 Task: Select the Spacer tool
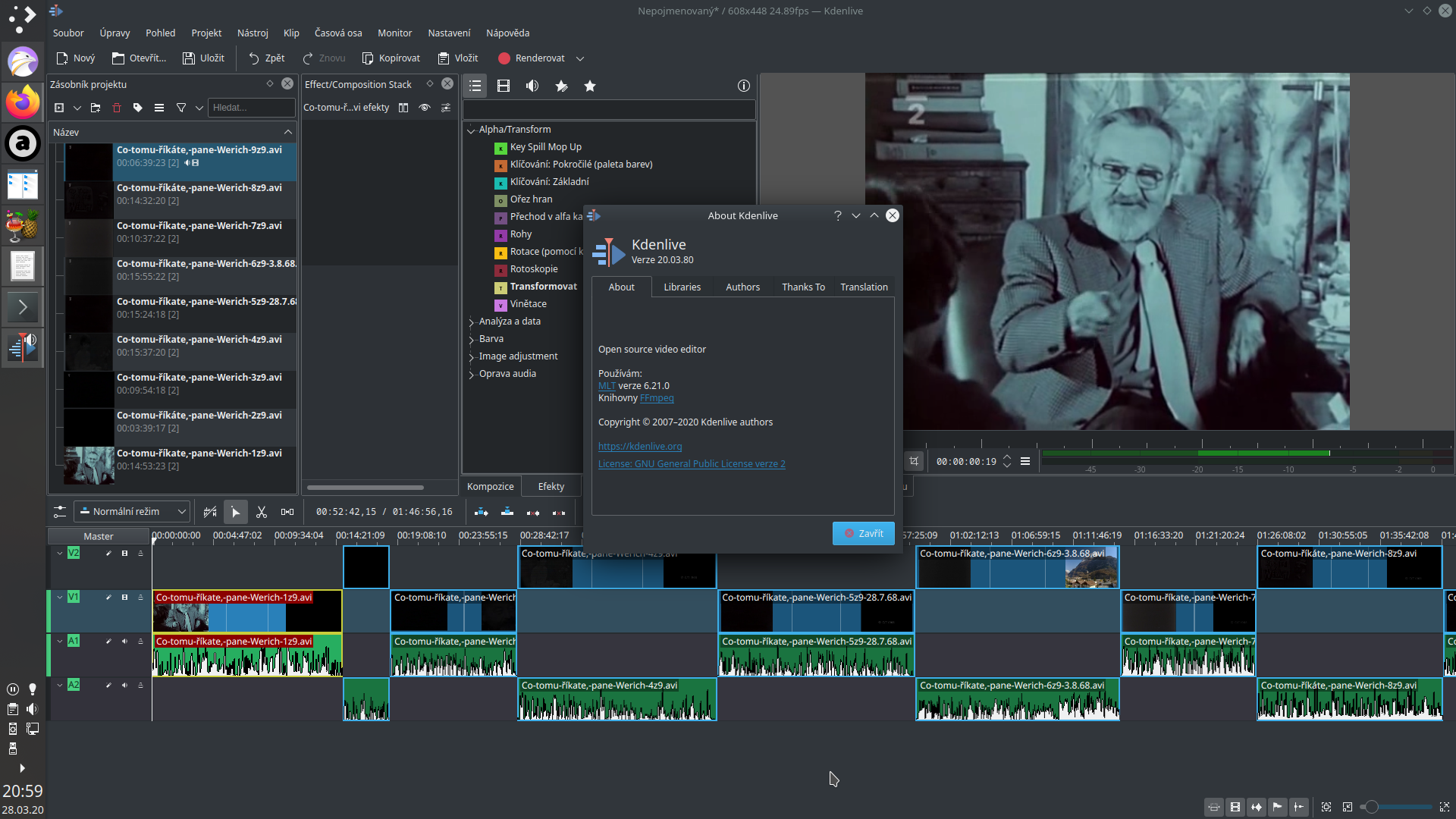pos(287,512)
